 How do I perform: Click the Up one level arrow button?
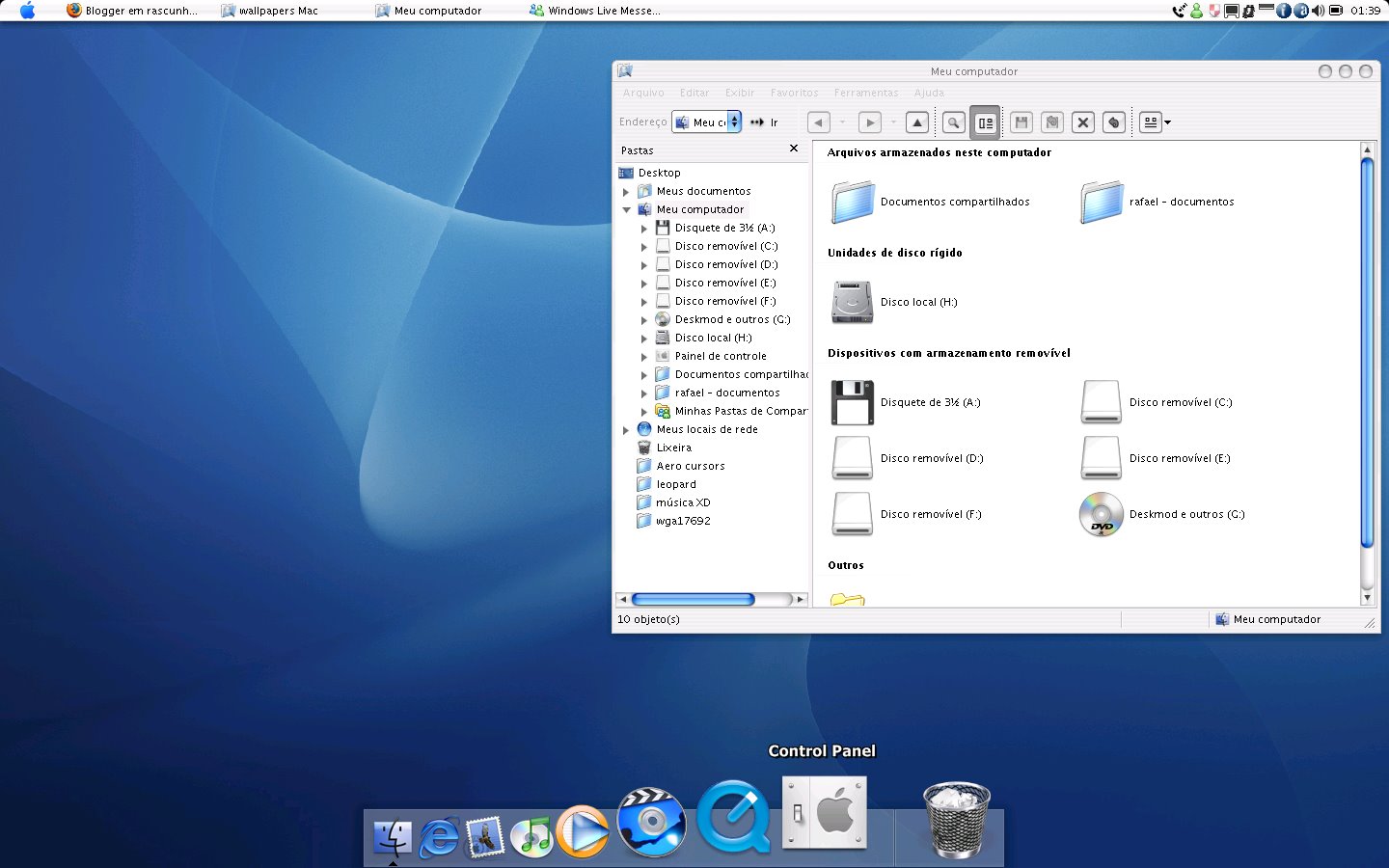(x=917, y=122)
